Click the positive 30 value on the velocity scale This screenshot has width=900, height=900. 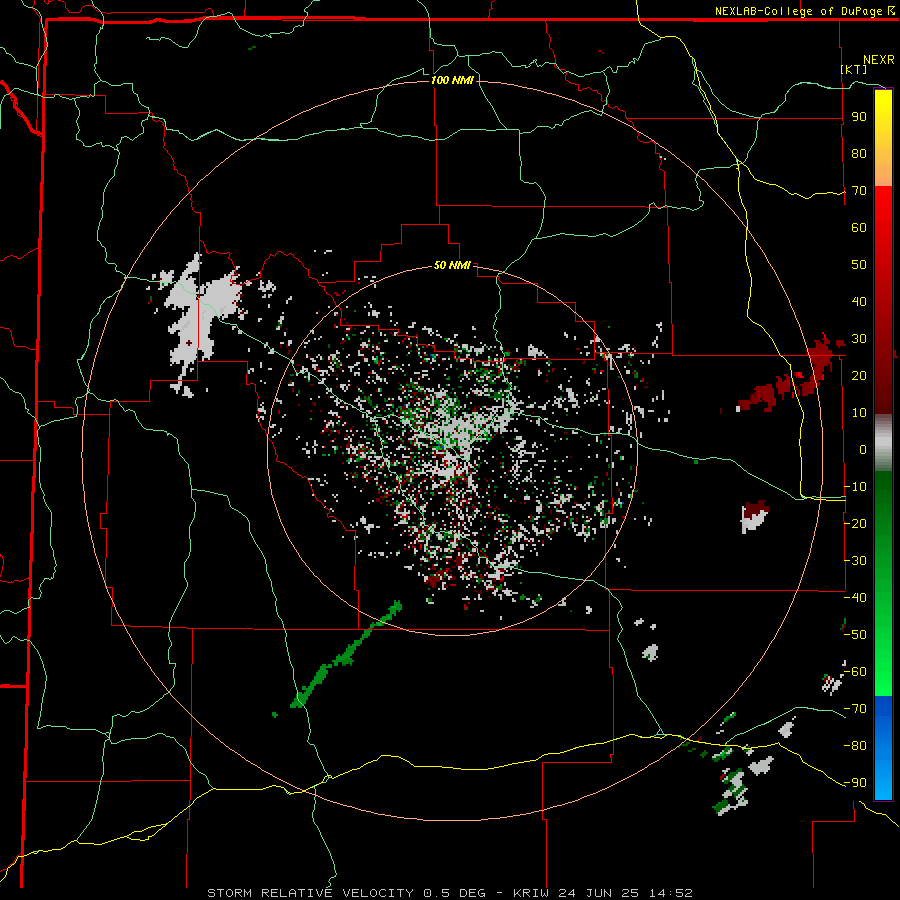[x=859, y=339]
